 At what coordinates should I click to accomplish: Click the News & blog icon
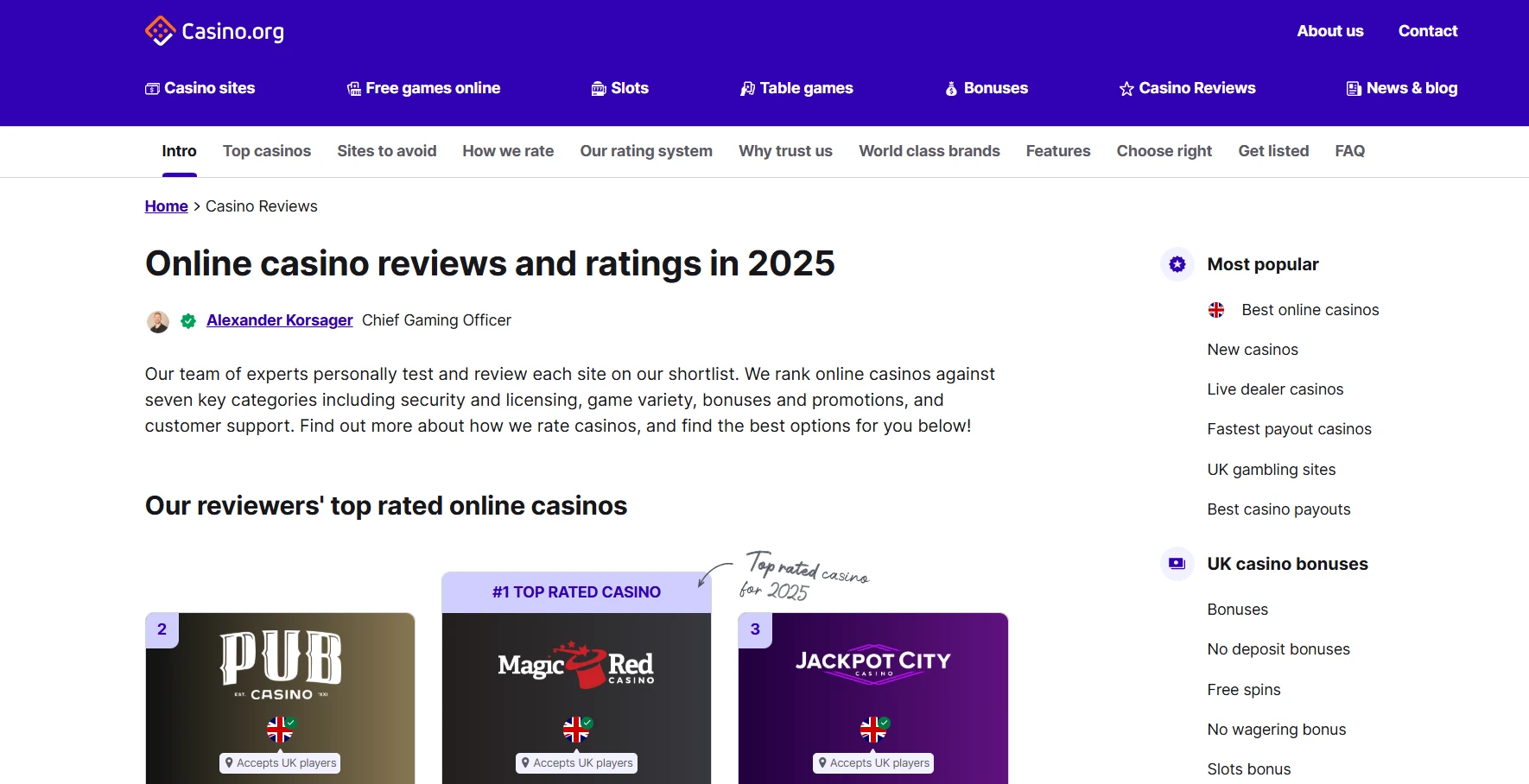pos(1354,89)
